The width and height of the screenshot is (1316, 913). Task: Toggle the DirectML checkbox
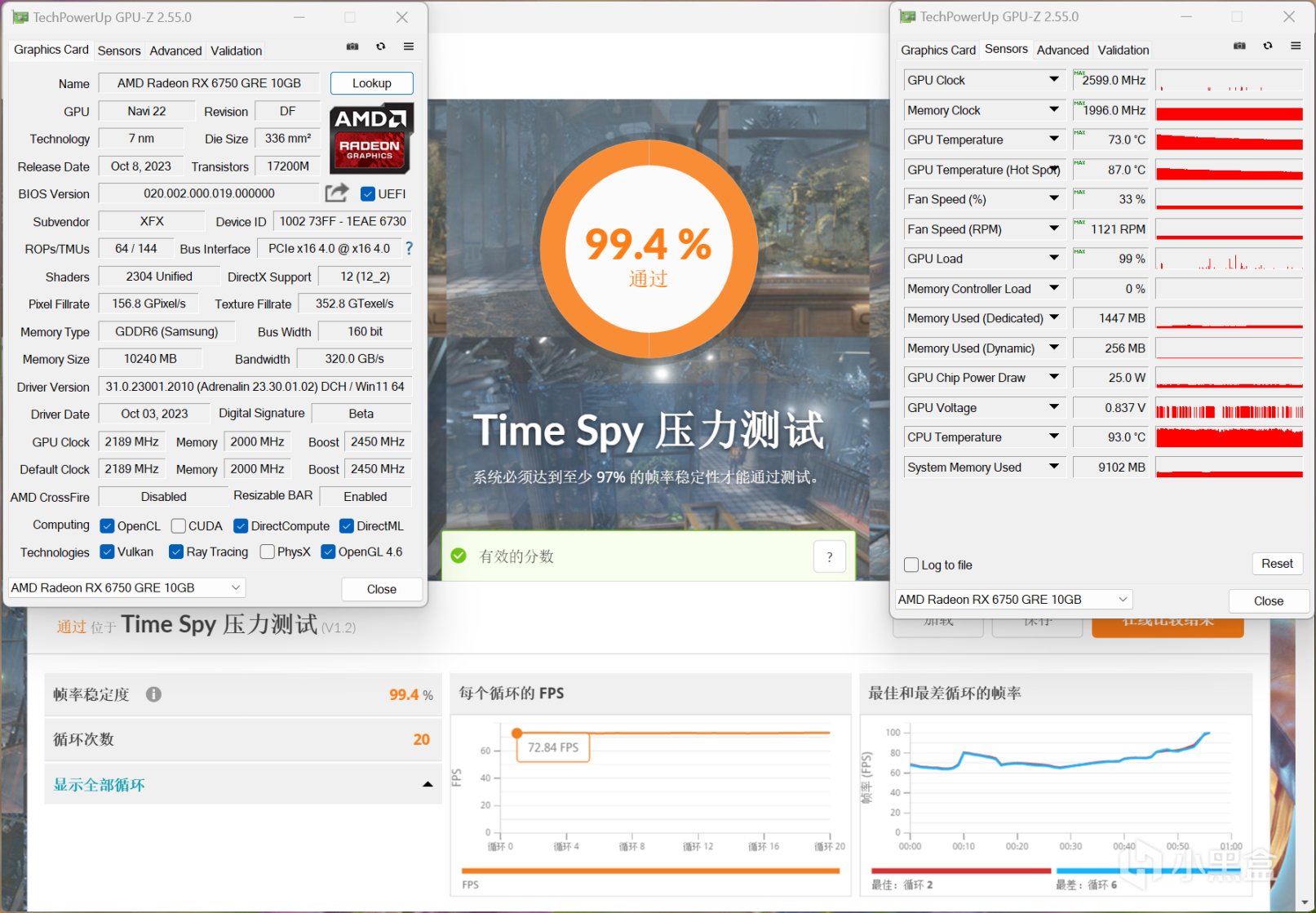tap(347, 526)
